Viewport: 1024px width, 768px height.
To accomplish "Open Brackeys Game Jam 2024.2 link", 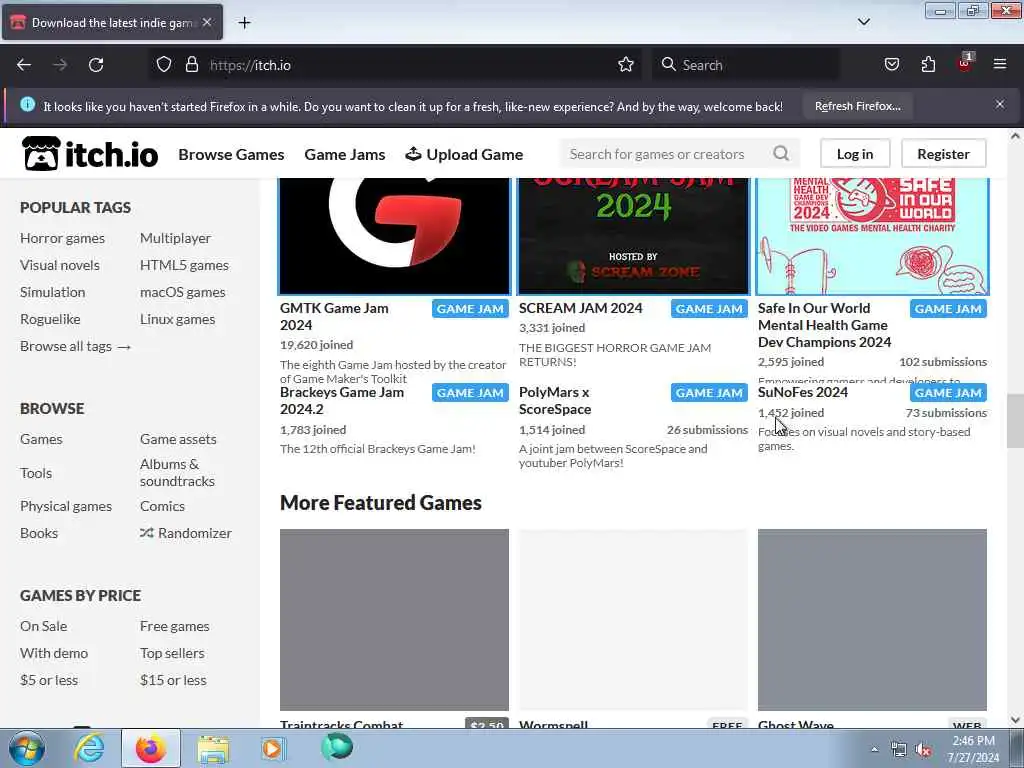I will point(342,400).
